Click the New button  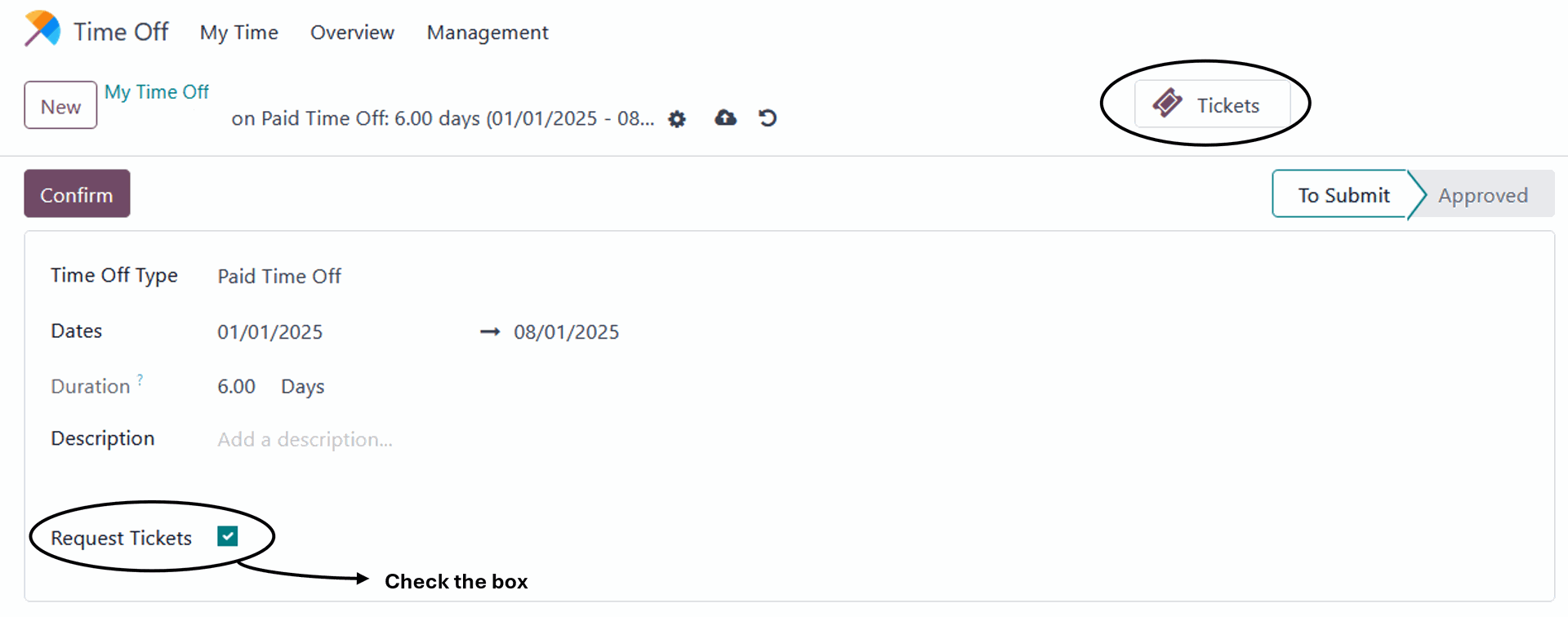coord(60,105)
